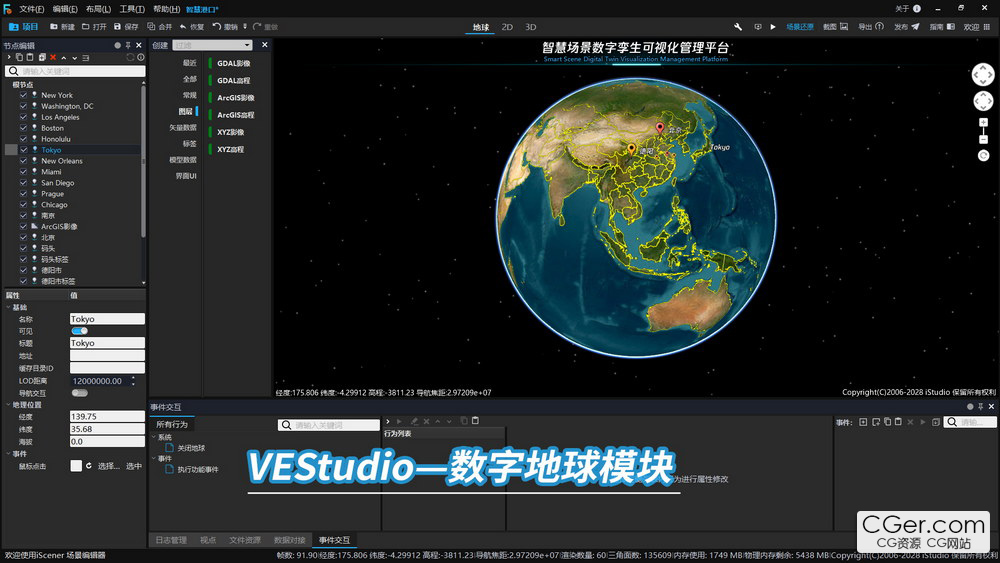1000x563 pixels.
Task: Move node up in node editor
Action: tap(64, 57)
